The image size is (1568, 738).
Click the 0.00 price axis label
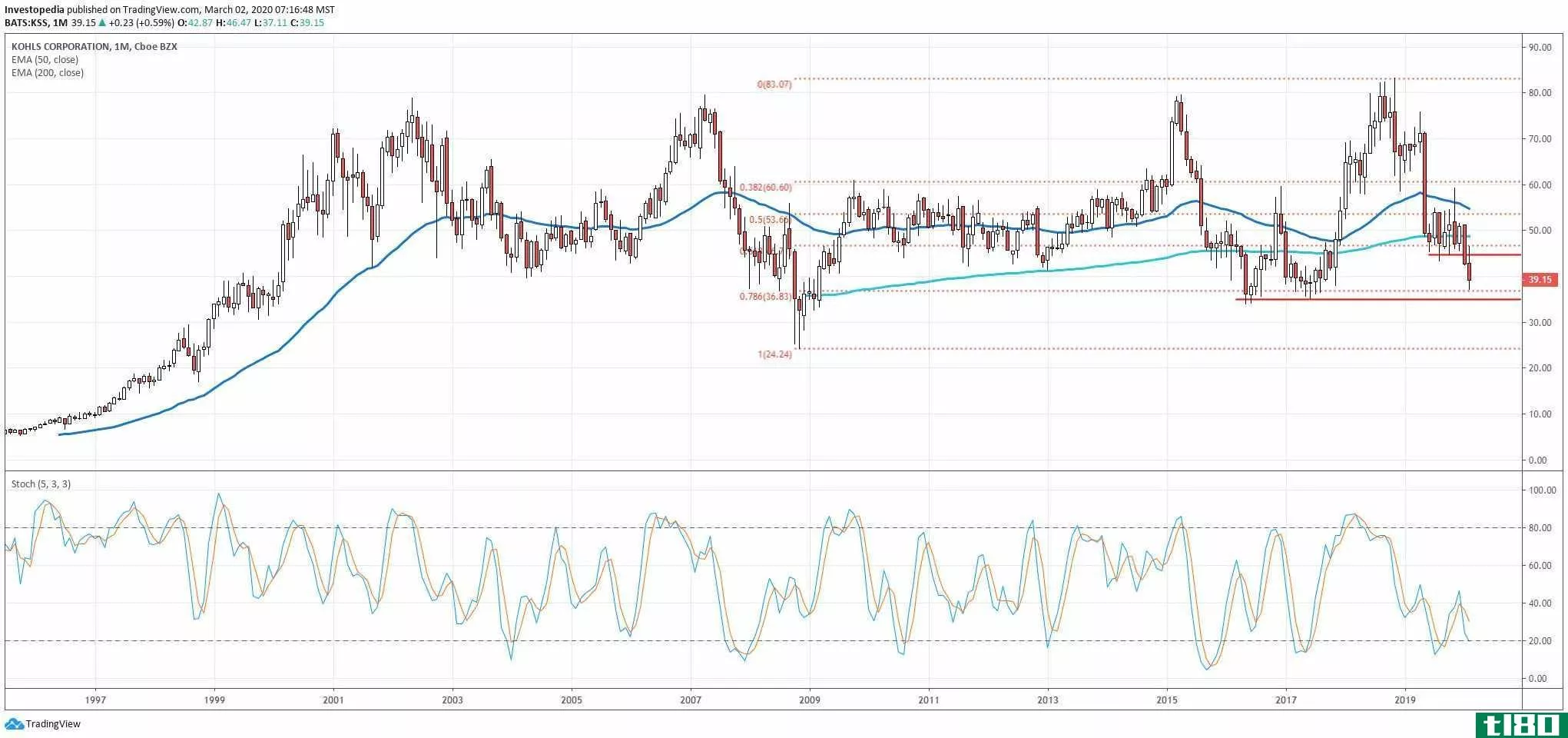click(x=1538, y=460)
